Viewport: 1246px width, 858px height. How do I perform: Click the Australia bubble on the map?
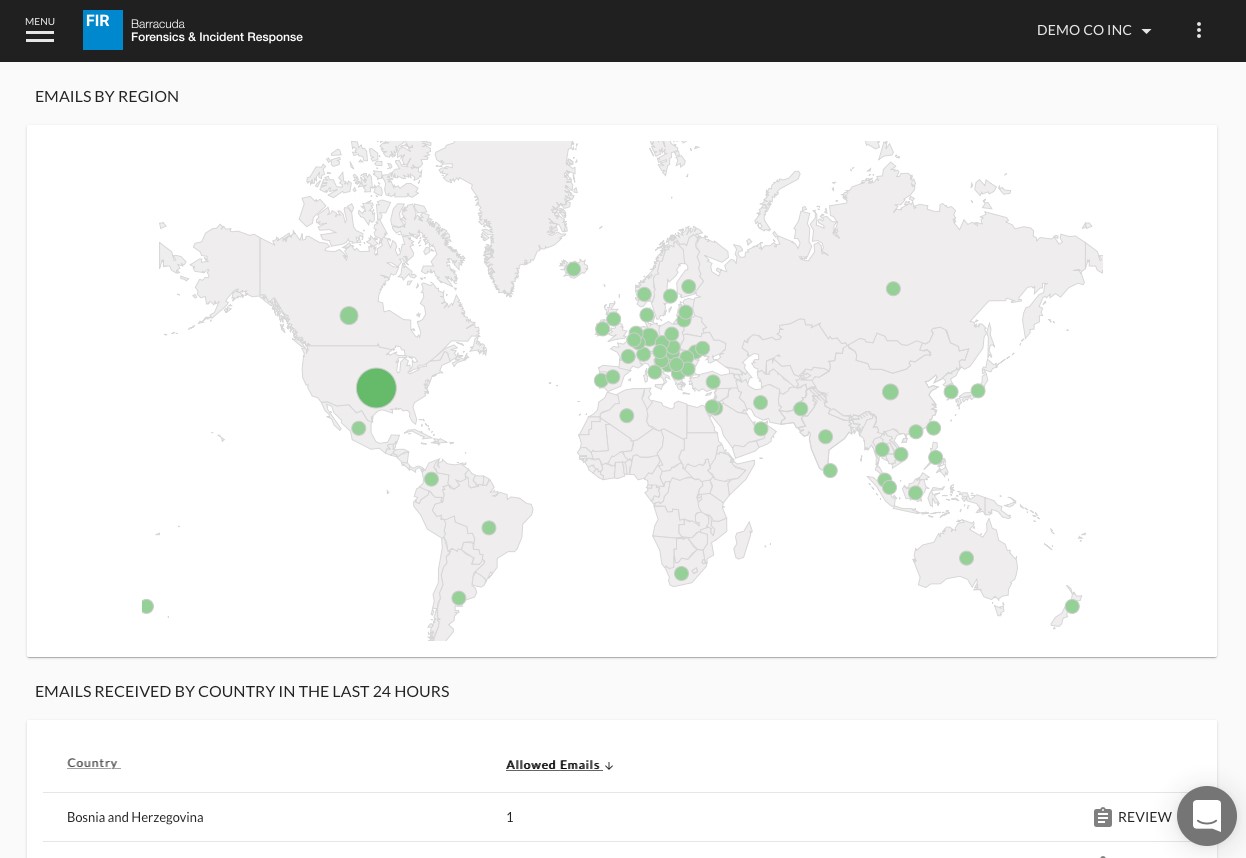coord(966,558)
